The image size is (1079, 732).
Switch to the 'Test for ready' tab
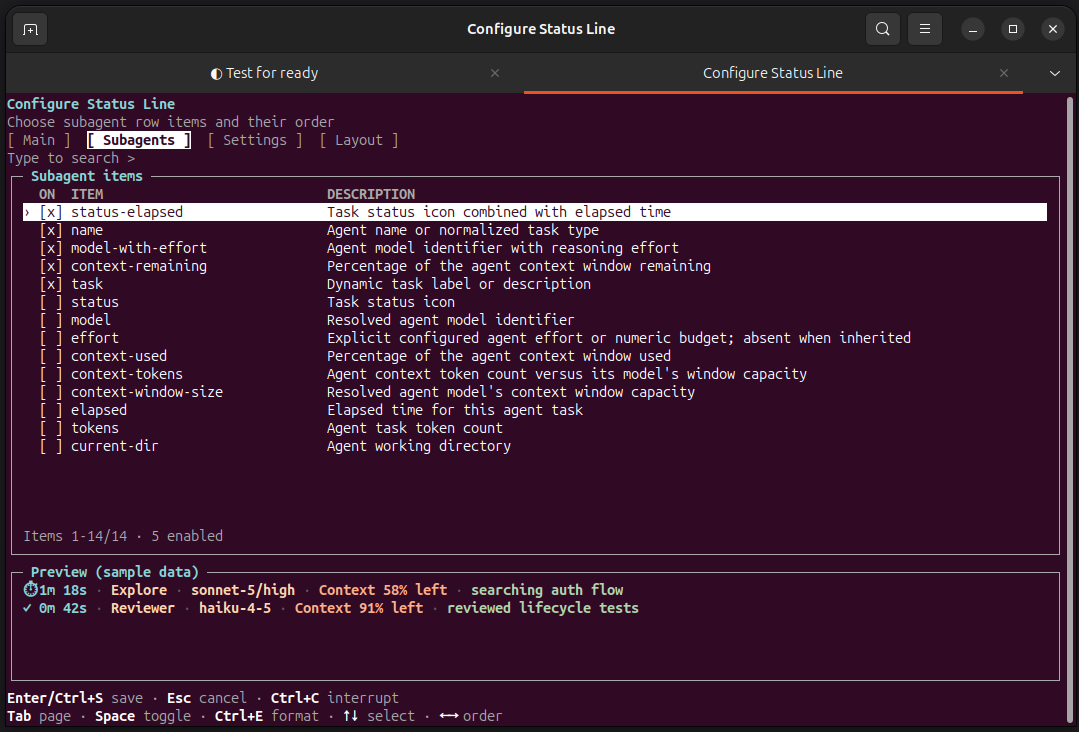[265, 73]
